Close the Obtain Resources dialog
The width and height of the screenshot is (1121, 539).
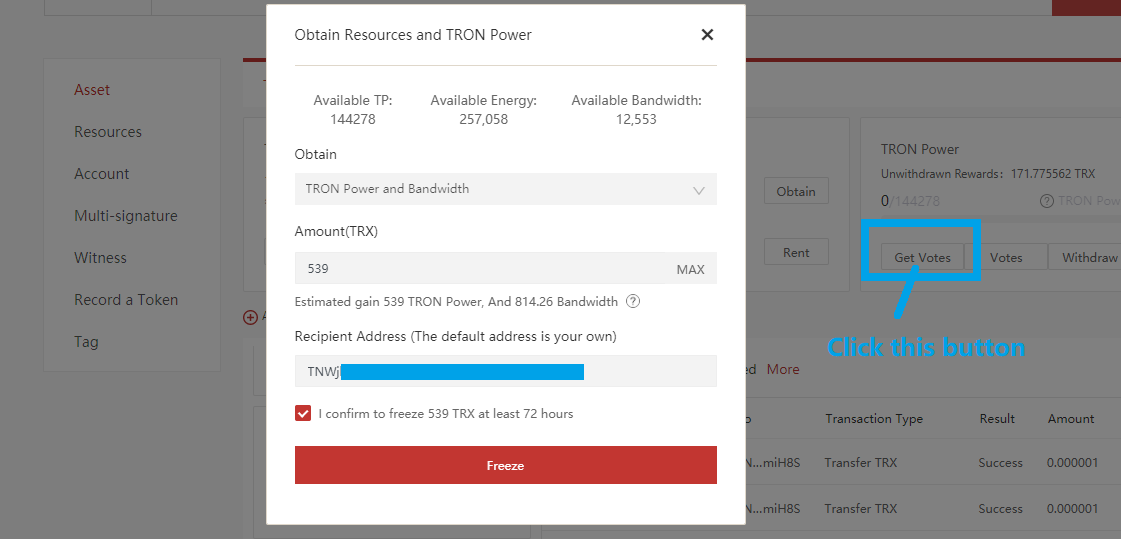707,34
